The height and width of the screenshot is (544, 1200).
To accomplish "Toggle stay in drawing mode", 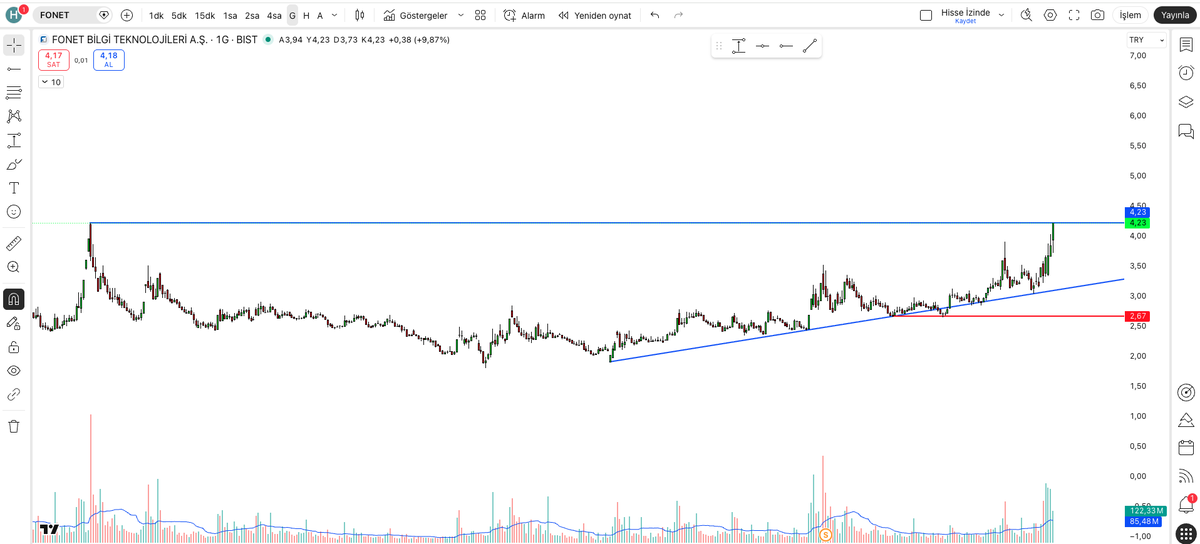I will [x=14, y=323].
